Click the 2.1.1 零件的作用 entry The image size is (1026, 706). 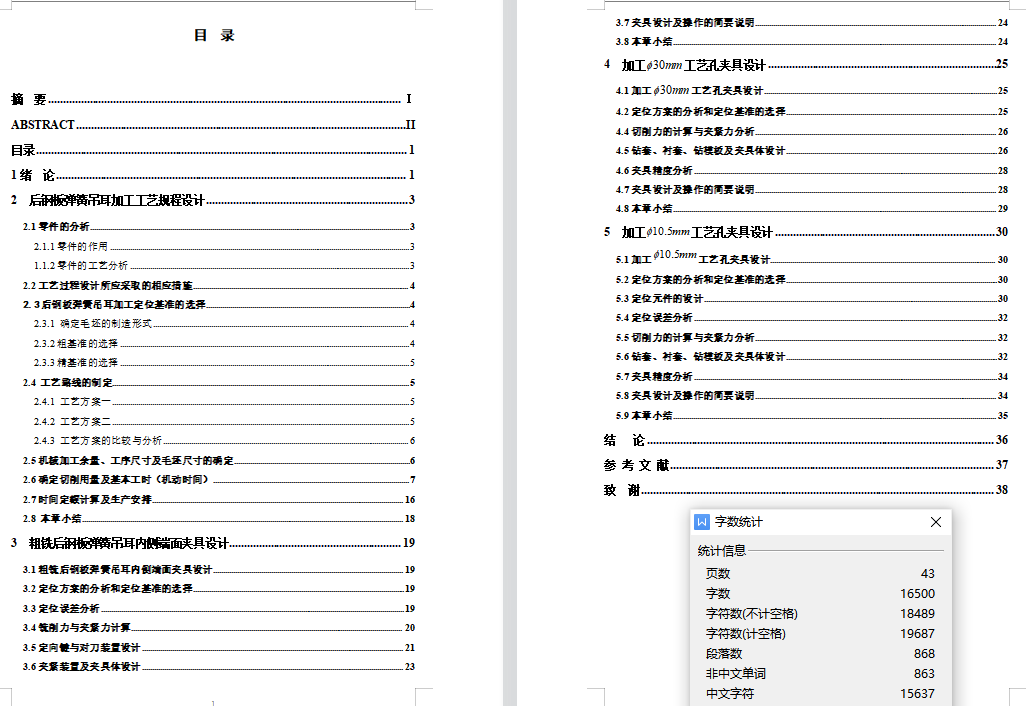tap(224, 246)
